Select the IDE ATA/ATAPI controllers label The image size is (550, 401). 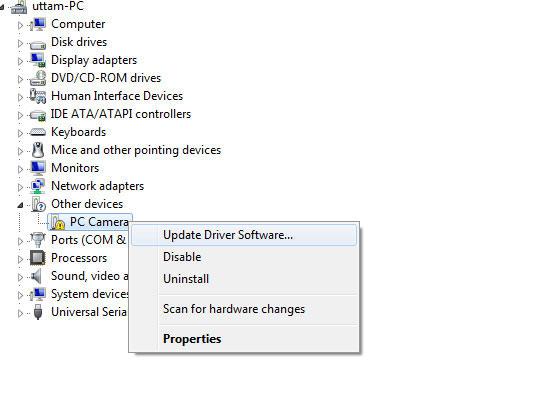click(121, 114)
